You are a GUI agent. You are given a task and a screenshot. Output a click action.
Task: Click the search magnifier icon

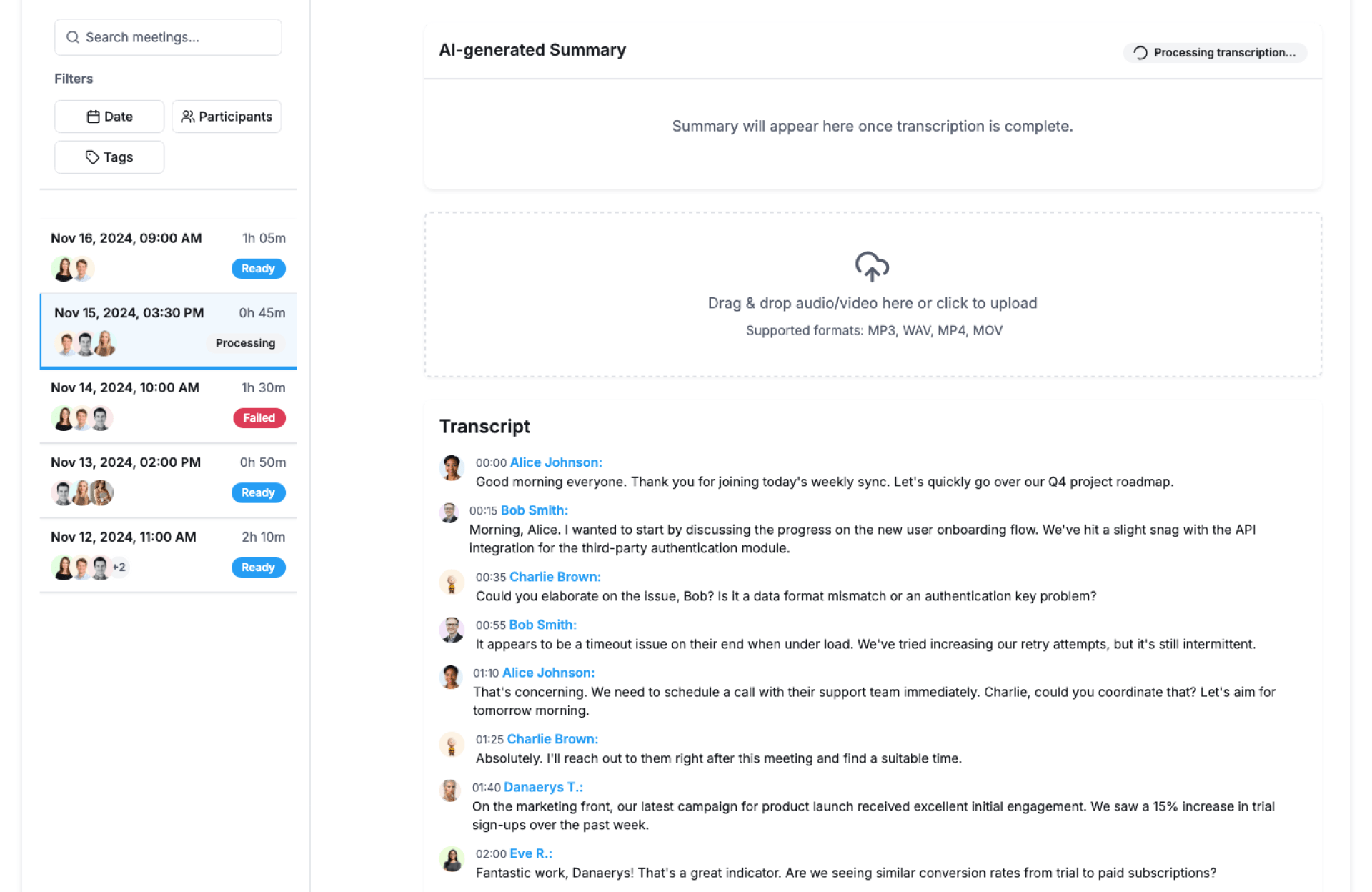pos(72,37)
